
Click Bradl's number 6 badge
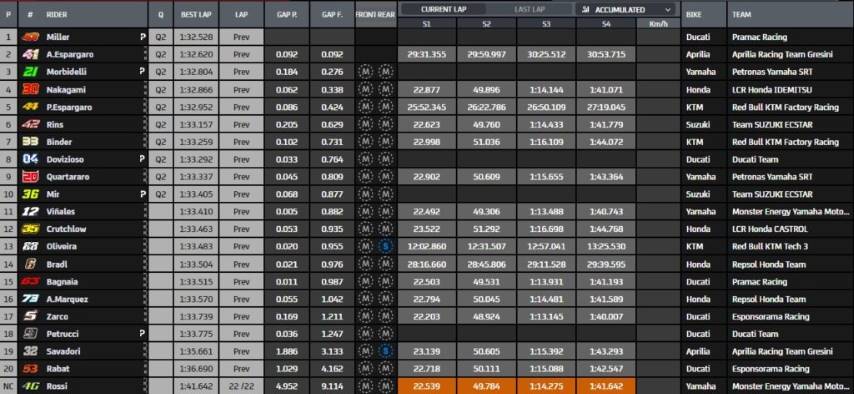point(30,264)
